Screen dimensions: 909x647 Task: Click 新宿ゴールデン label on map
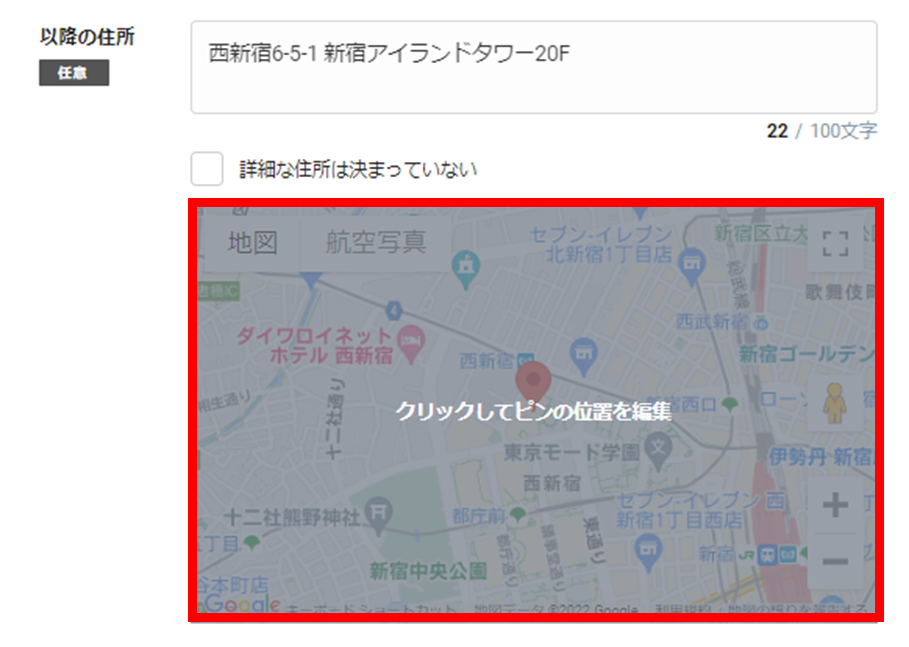click(x=806, y=353)
